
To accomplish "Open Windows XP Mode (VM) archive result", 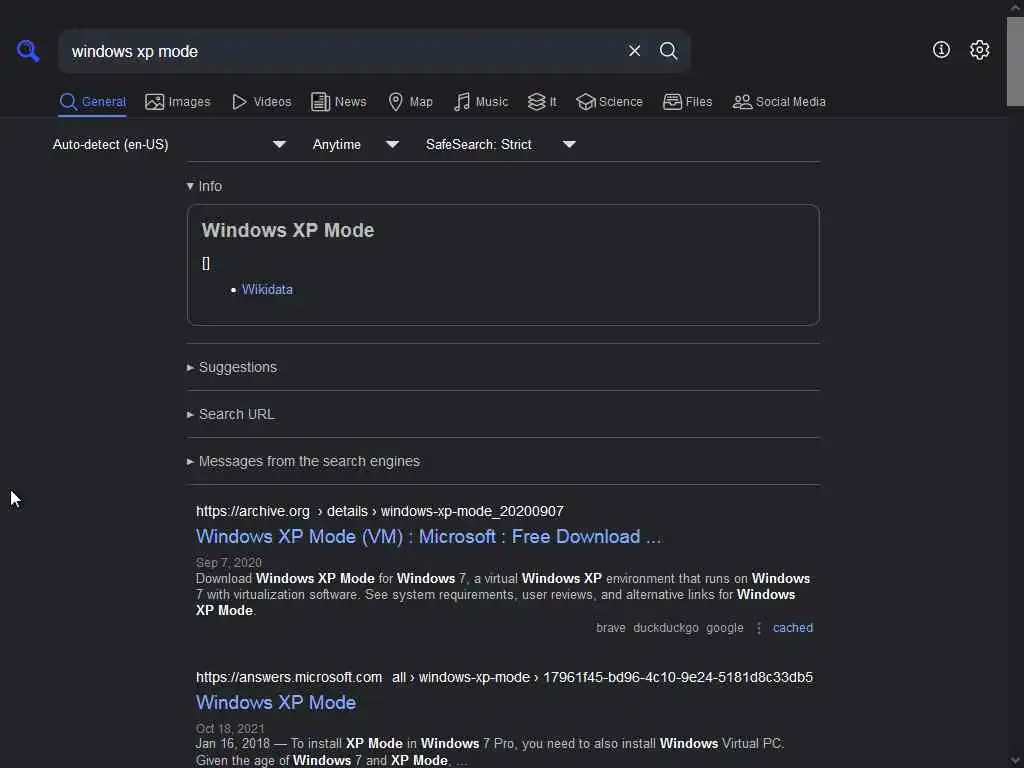I will pyautogui.click(x=428, y=537).
